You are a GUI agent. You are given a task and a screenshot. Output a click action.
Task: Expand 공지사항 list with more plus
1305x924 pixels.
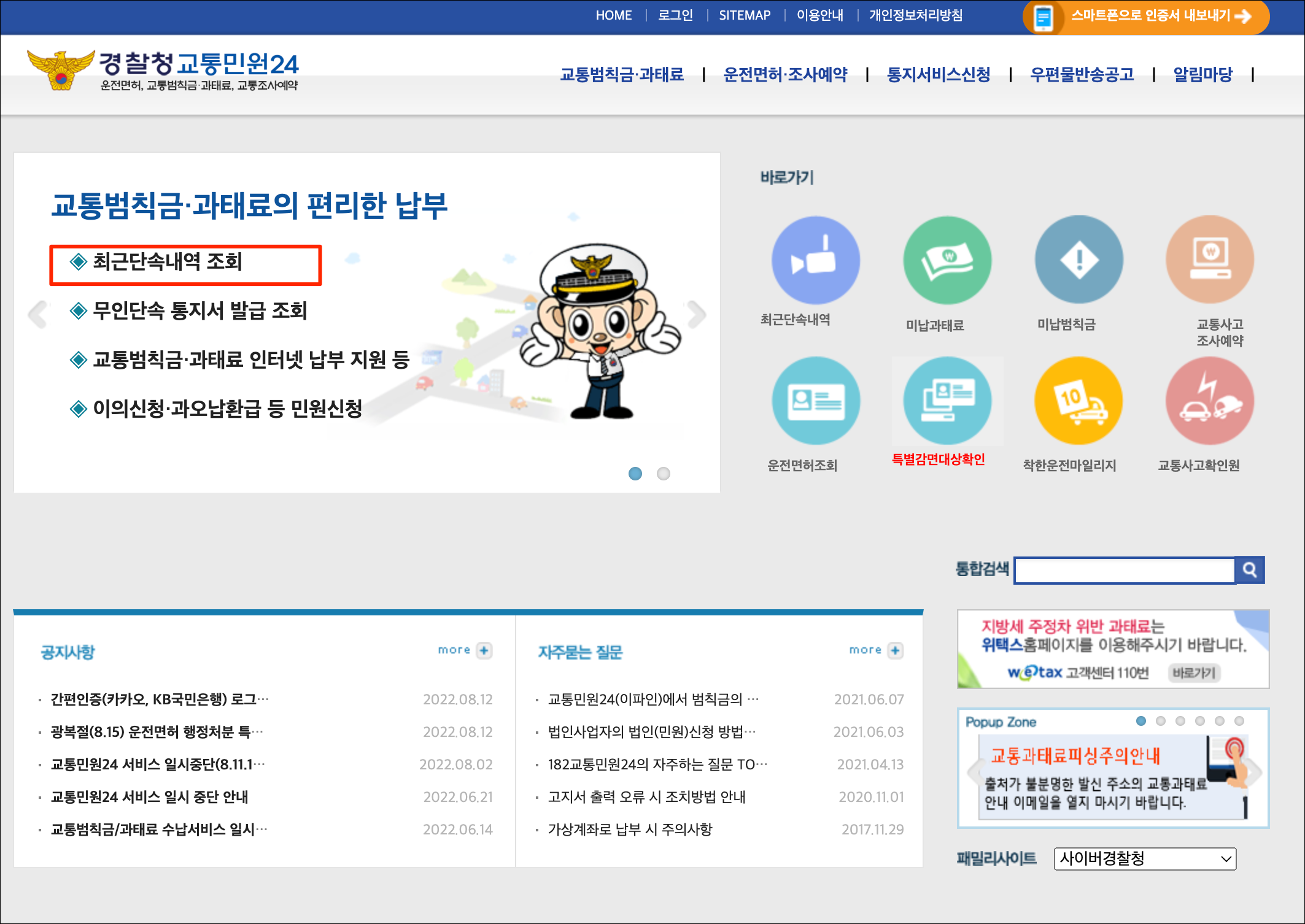(484, 650)
